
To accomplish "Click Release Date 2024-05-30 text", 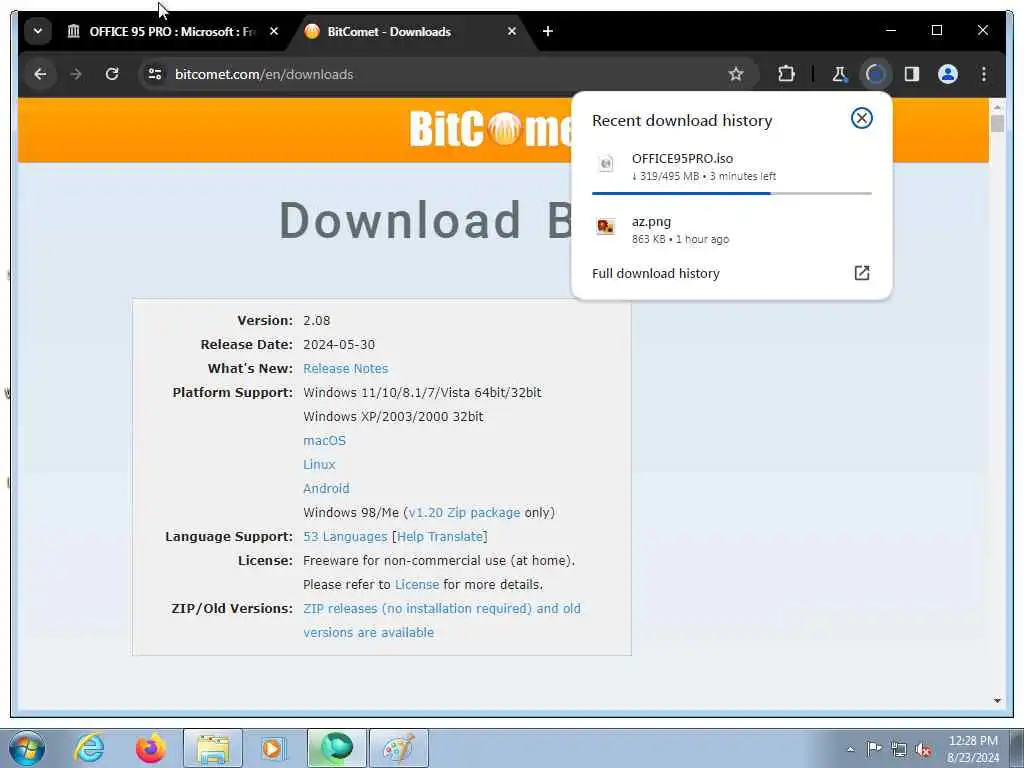I will (x=339, y=345).
